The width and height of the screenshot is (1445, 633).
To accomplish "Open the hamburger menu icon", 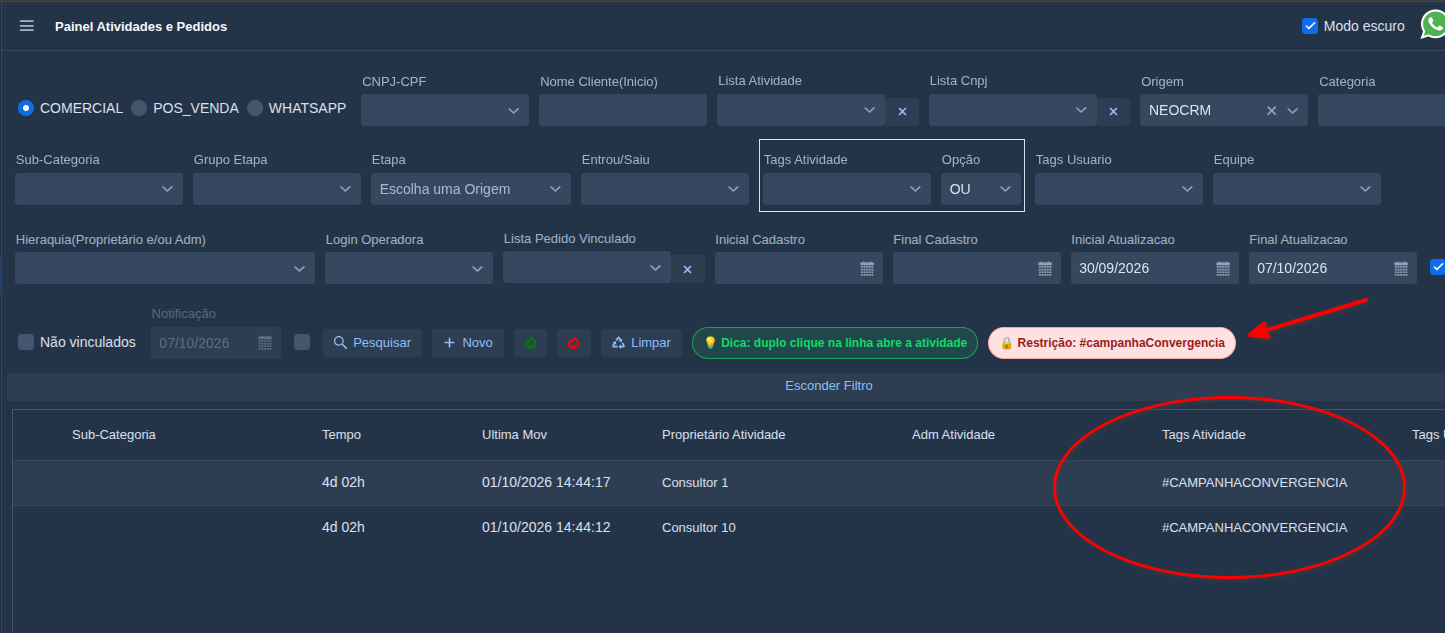I will tap(27, 26).
